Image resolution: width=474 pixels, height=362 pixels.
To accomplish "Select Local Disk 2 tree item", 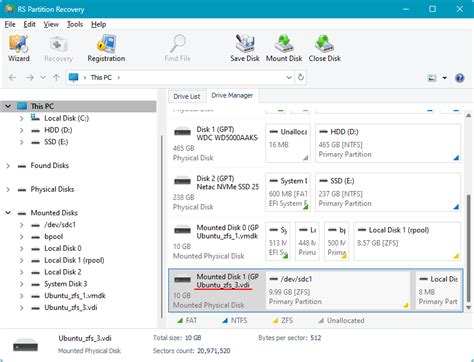I will pos(63,272).
